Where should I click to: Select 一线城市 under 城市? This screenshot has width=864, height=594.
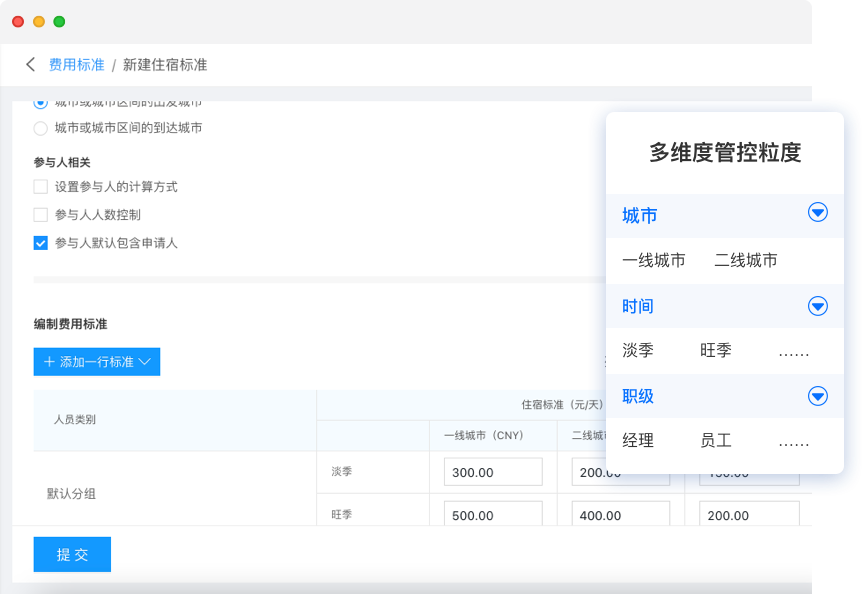[653, 260]
